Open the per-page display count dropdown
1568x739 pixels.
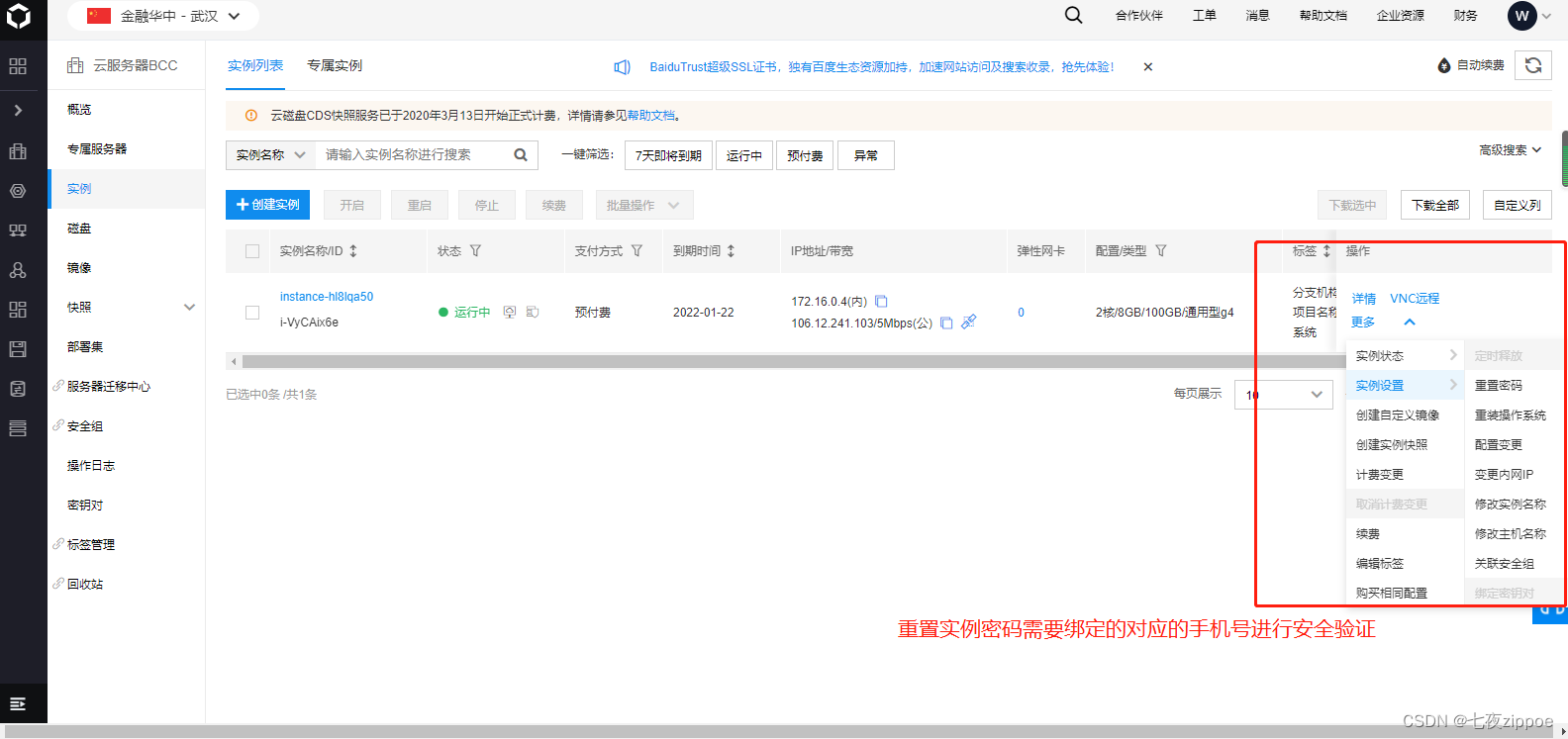(1284, 394)
